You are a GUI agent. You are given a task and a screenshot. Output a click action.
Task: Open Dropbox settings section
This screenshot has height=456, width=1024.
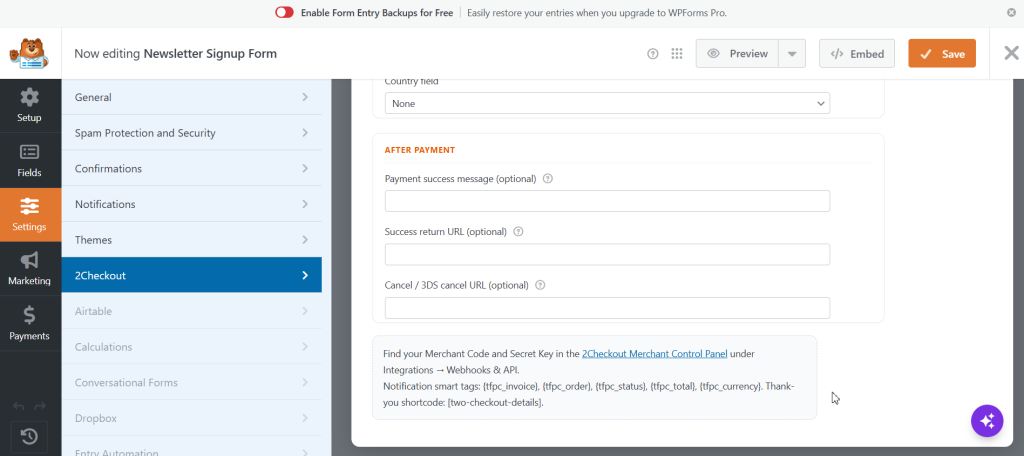pyautogui.click(x=191, y=418)
